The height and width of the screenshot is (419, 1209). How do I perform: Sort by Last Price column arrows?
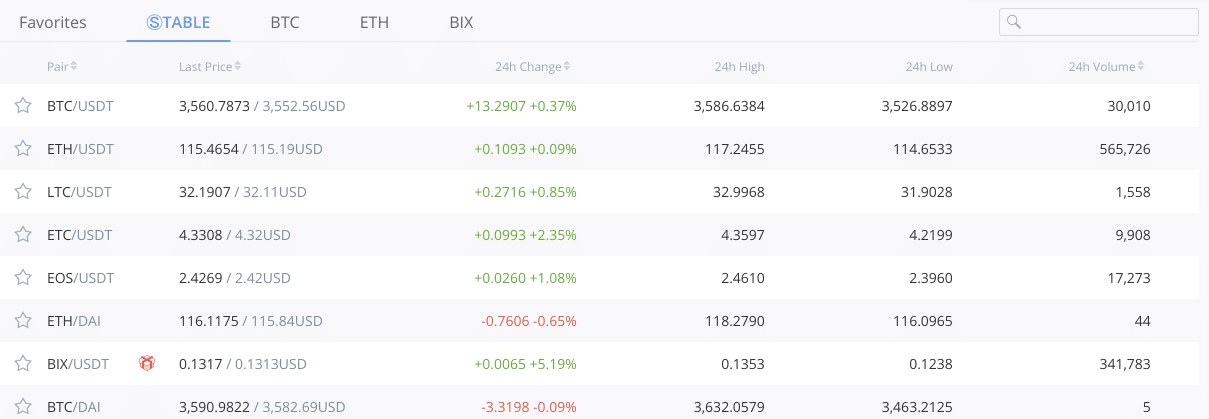(x=237, y=67)
